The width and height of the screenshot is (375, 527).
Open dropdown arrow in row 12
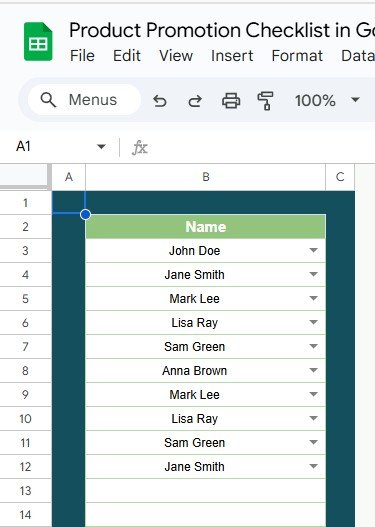[313, 467]
